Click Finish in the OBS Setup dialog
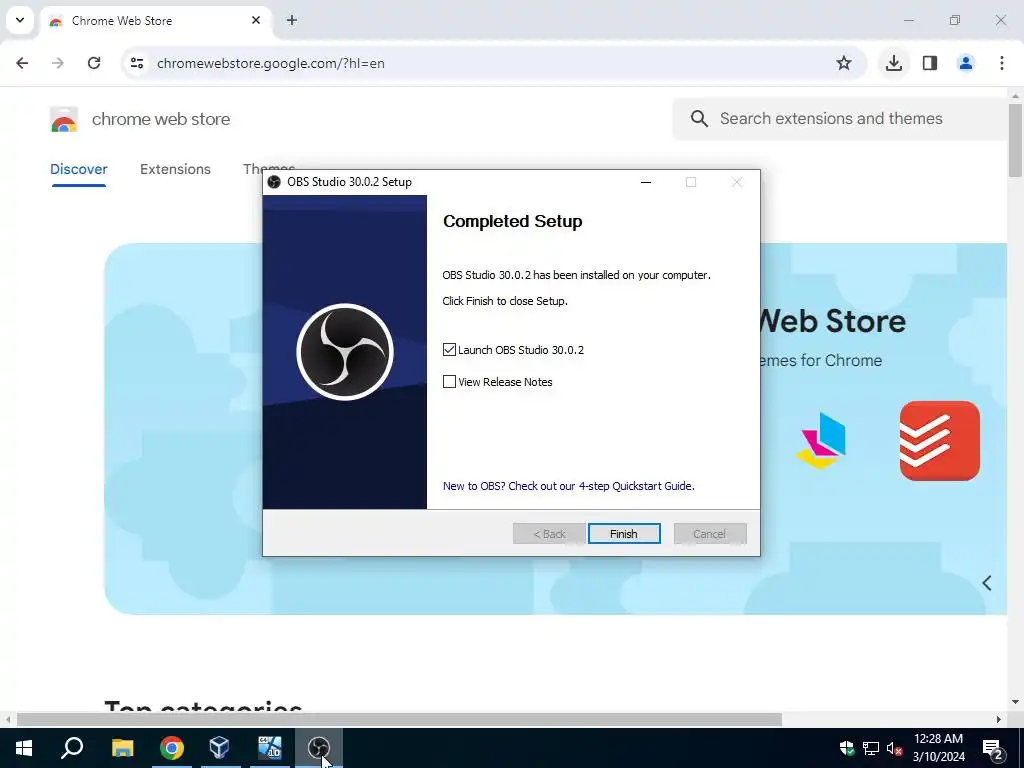The image size is (1024, 768). (x=624, y=534)
